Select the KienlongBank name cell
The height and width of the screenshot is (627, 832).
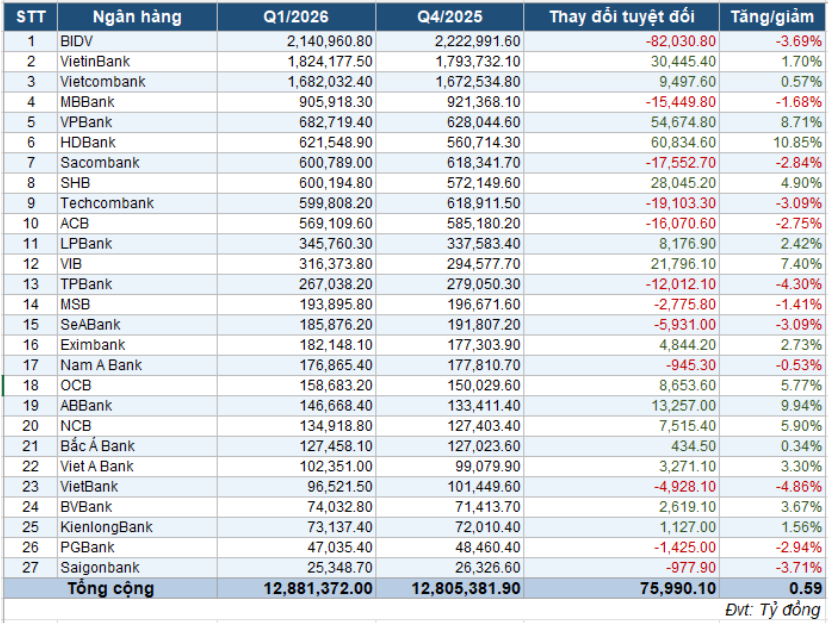tap(137, 527)
